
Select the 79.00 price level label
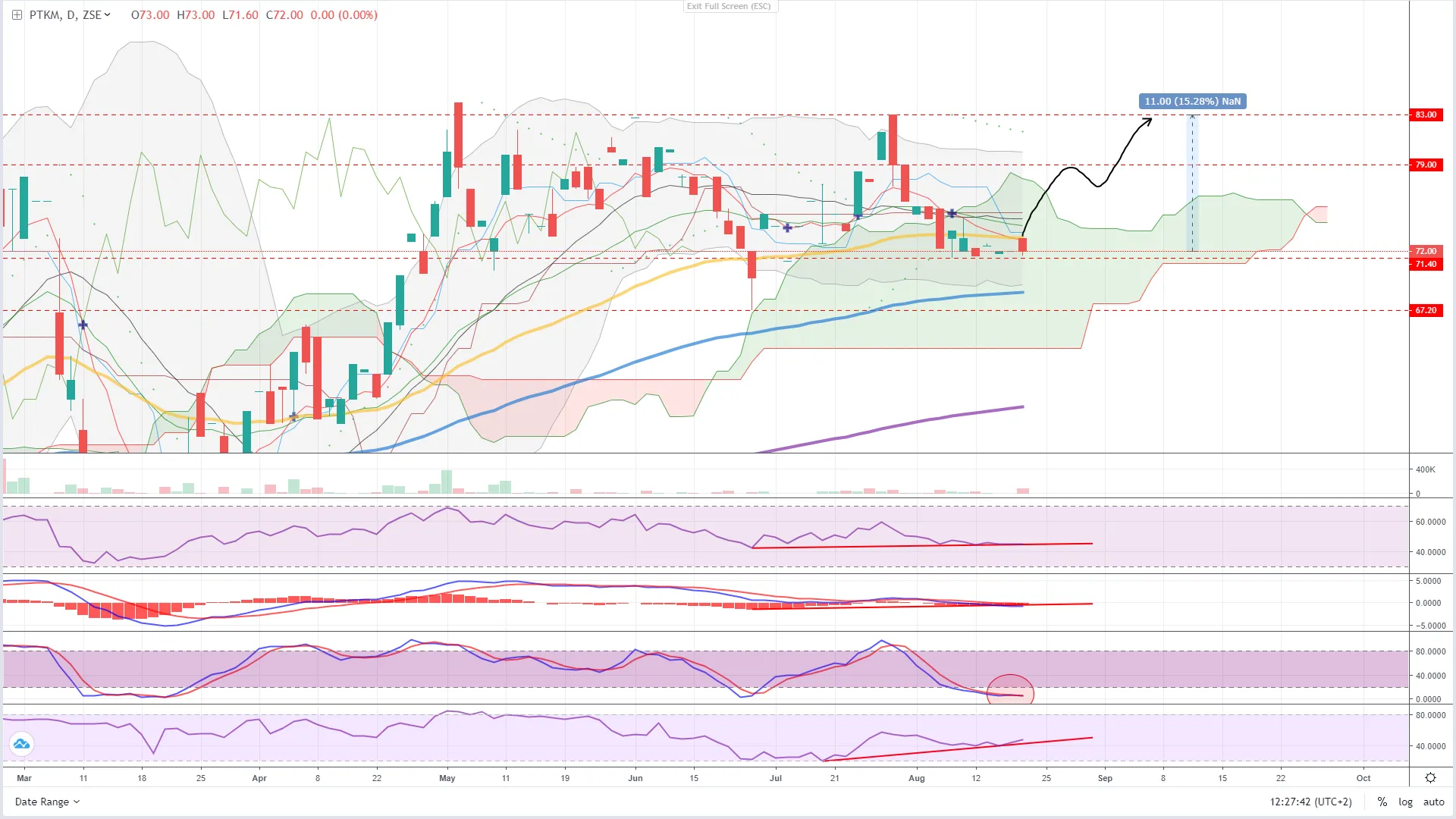pos(1426,165)
